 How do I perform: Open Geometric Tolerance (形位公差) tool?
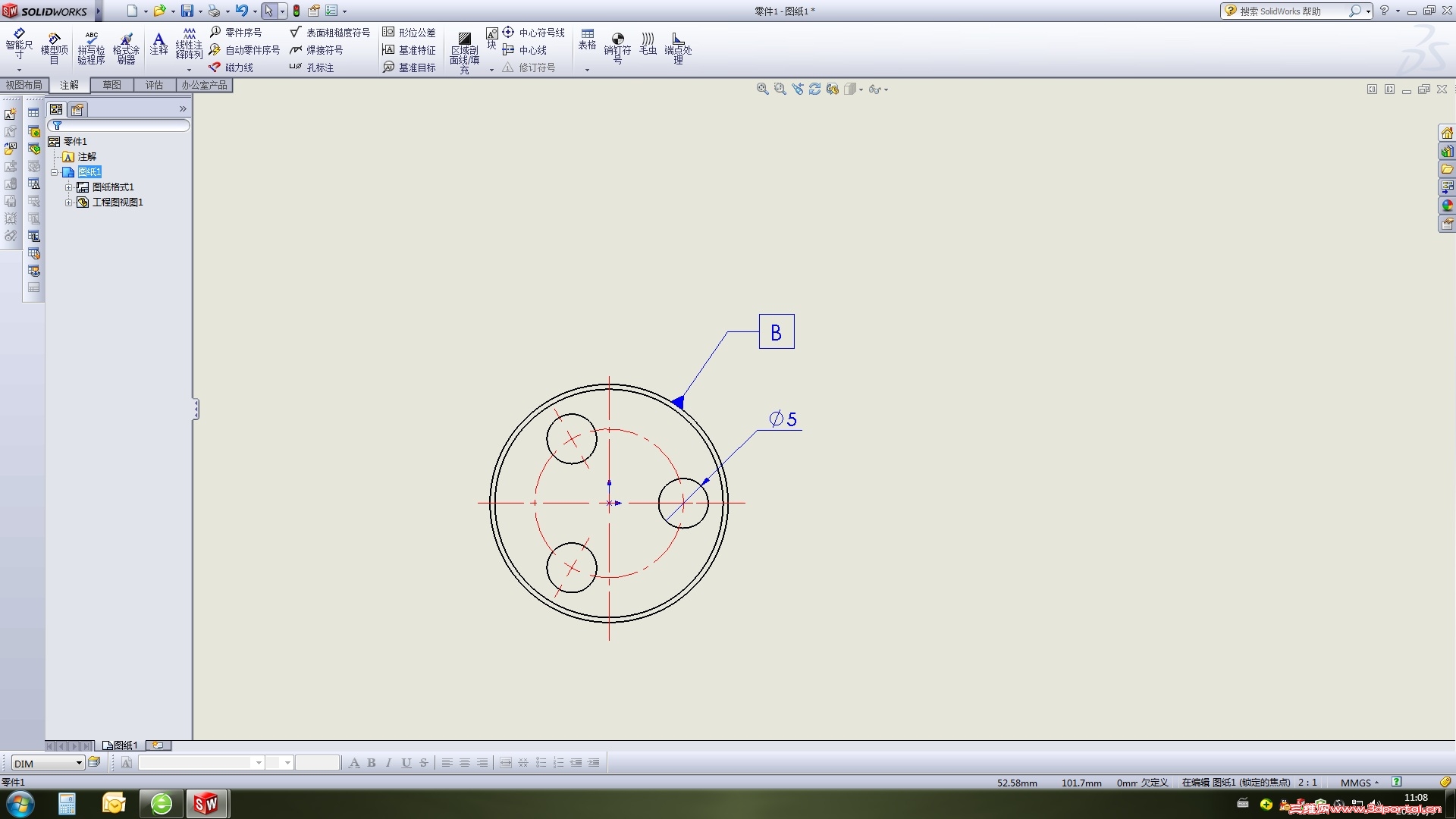[x=409, y=32]
